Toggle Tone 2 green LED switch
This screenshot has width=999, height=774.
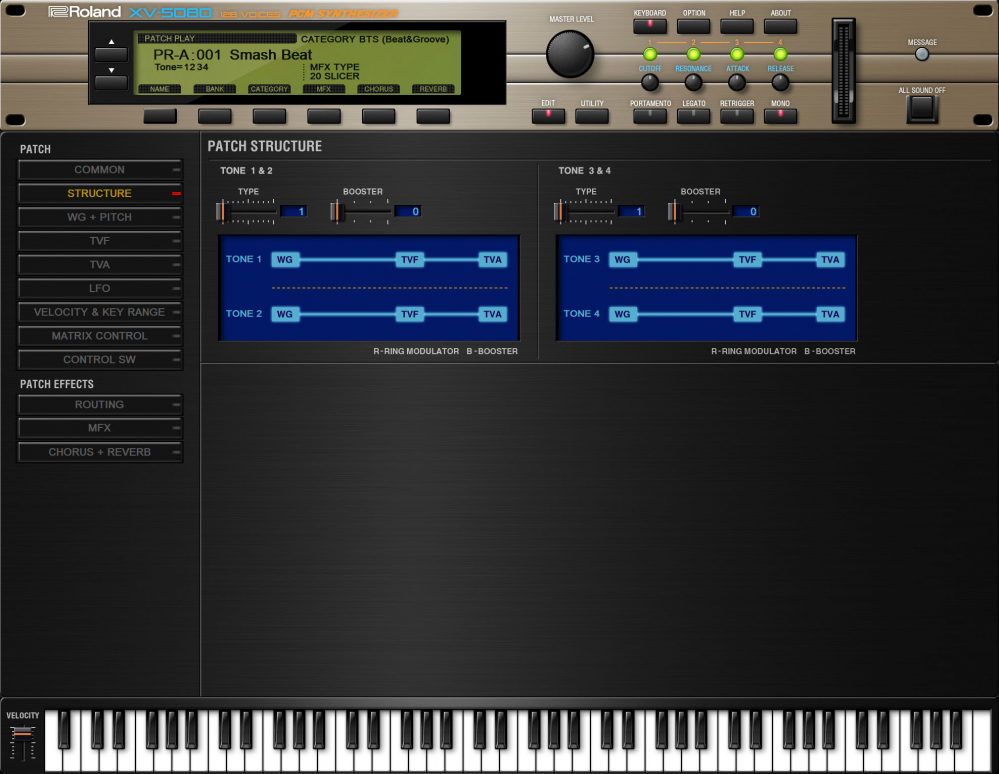coord(693,54)
